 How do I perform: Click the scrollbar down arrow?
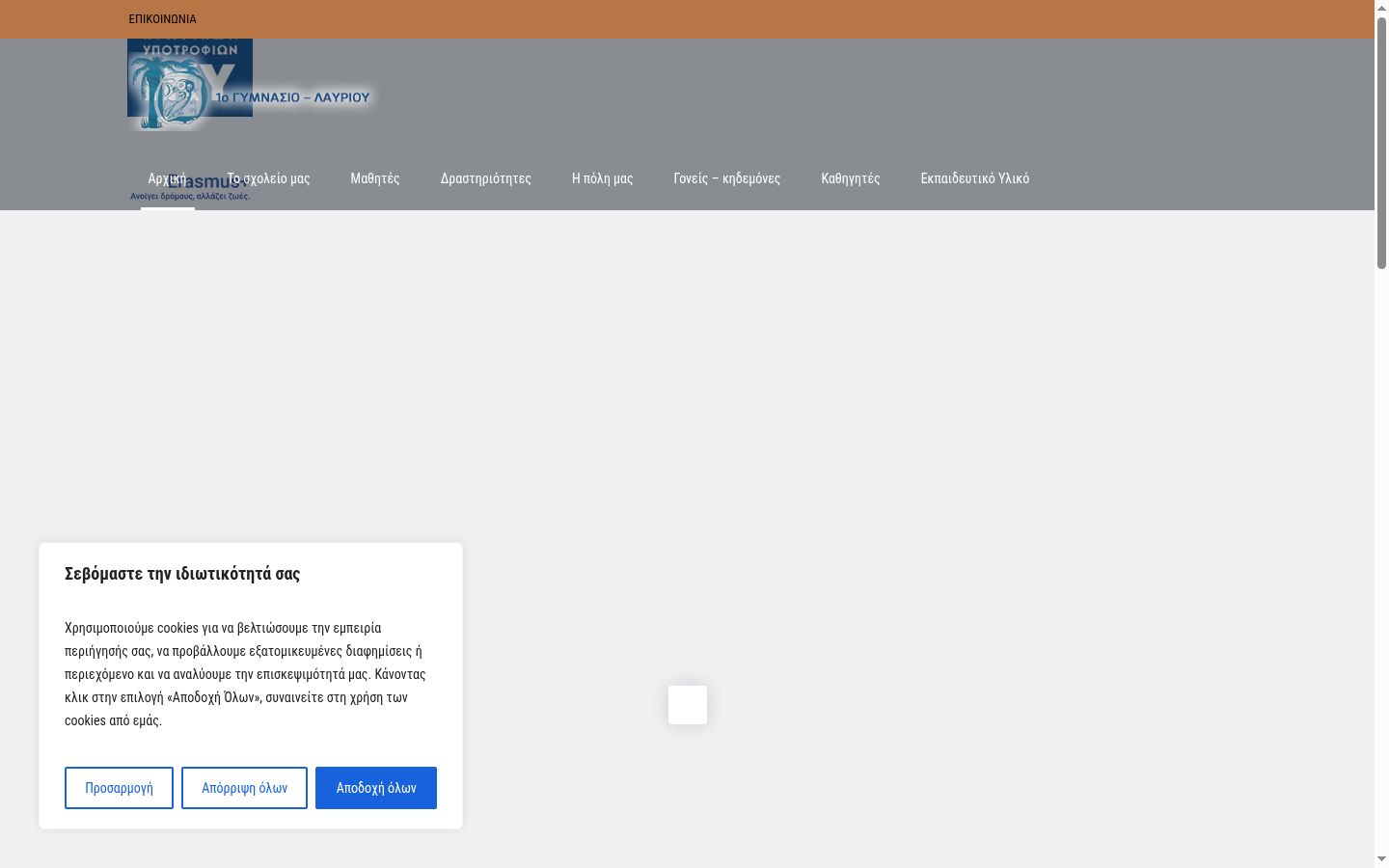(x=1381, y=859)
